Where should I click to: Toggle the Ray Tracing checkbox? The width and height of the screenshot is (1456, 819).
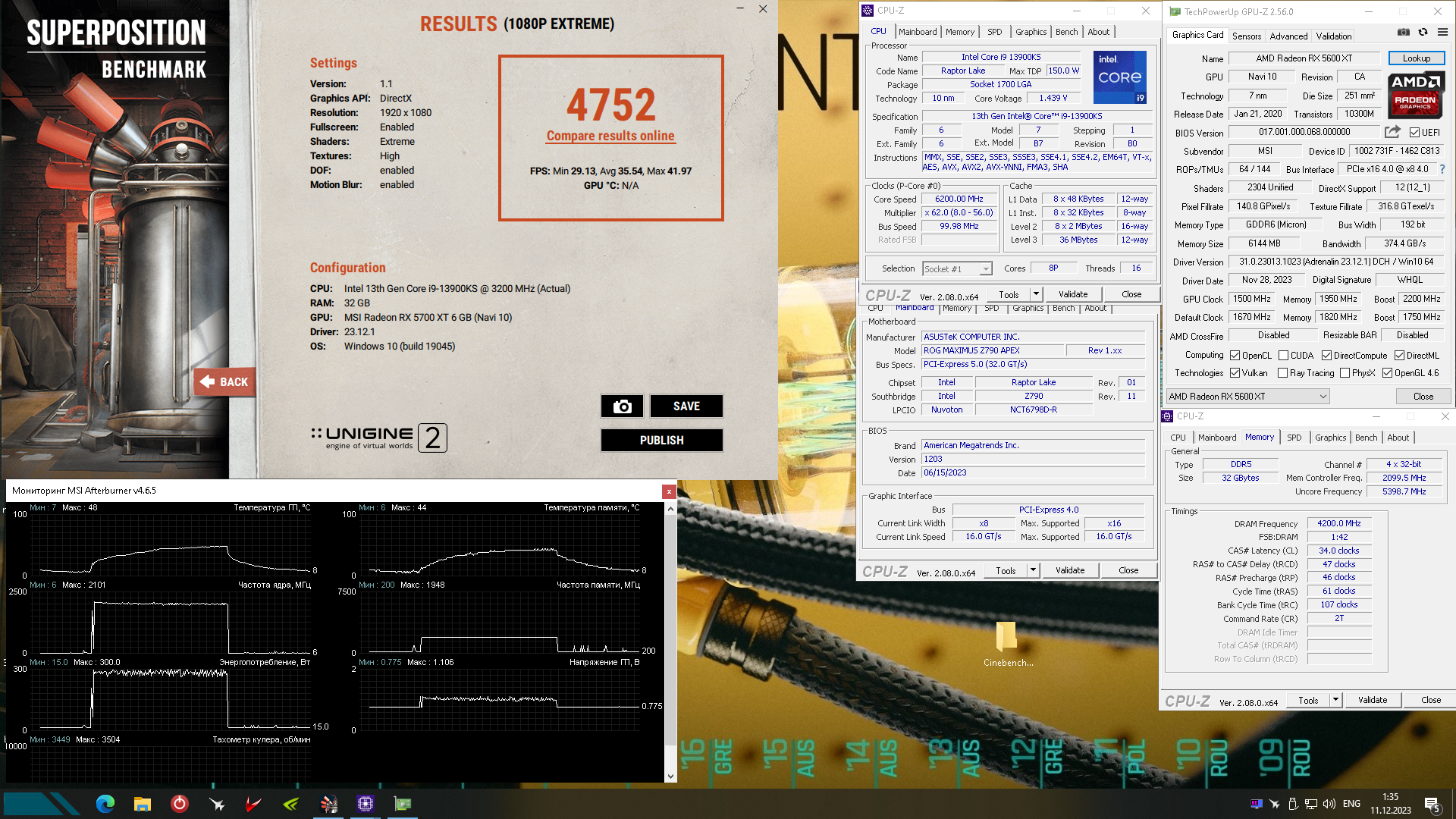pos(1283,372)
